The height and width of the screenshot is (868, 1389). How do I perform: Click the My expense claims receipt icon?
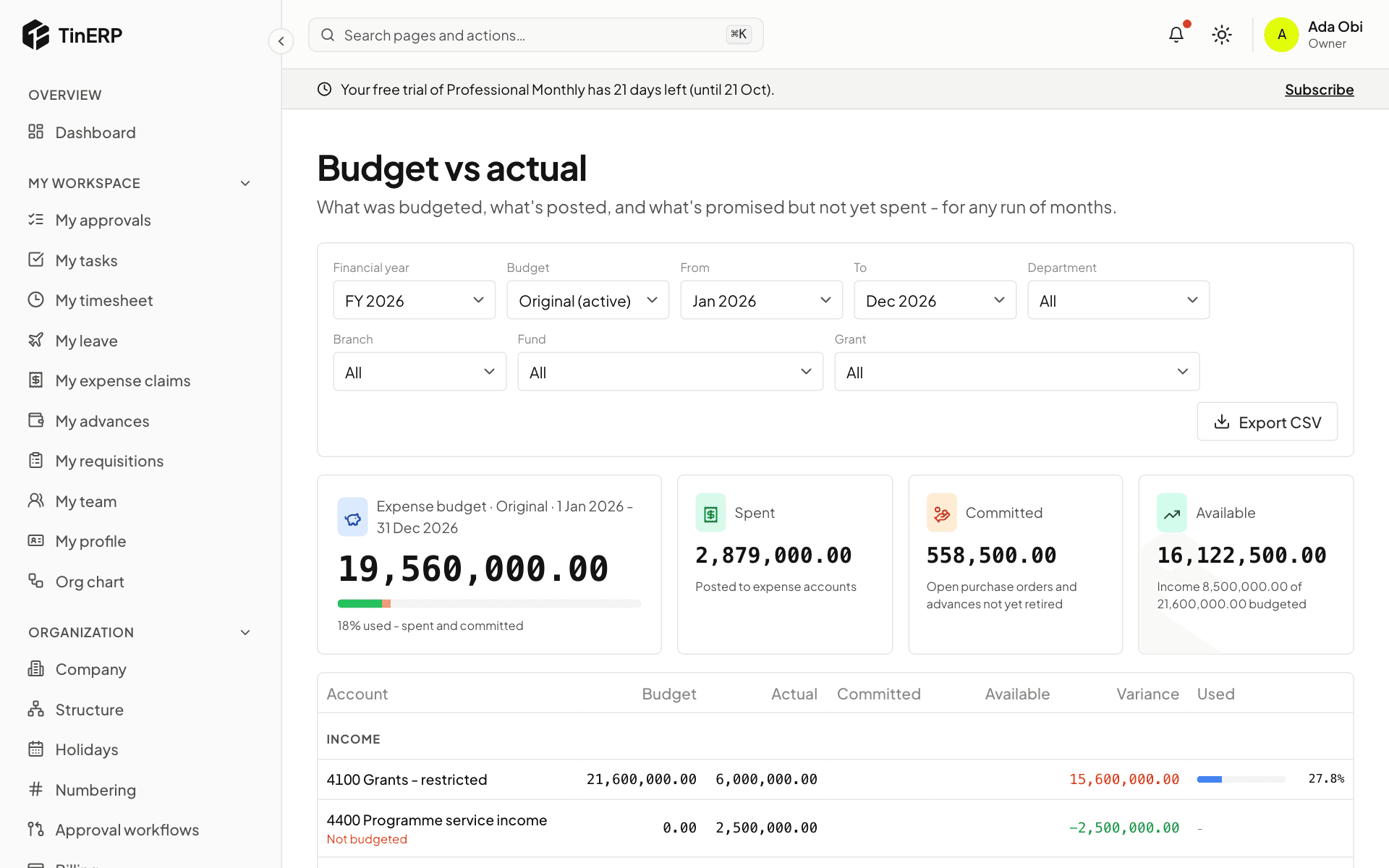click(x=35, y=380)
